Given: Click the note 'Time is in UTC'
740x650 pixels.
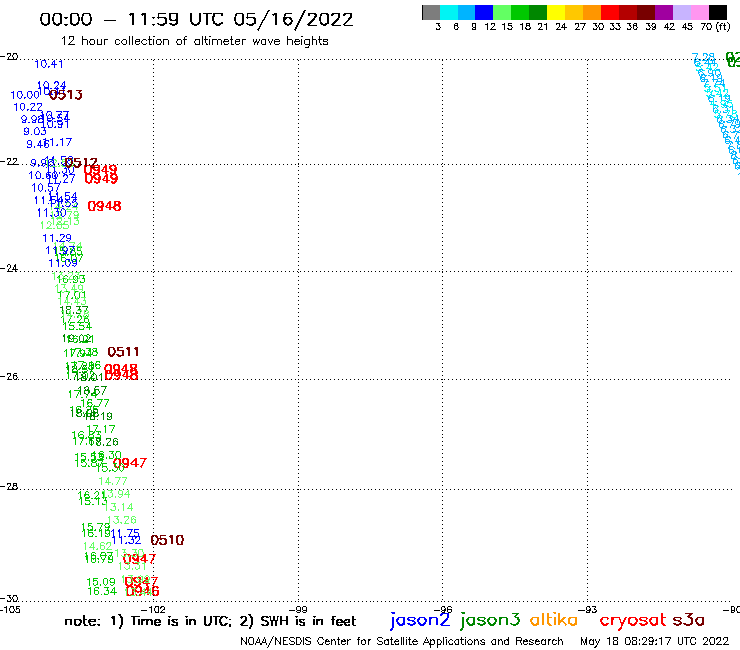Looking at the screenshot, I should tap(181, 621).
